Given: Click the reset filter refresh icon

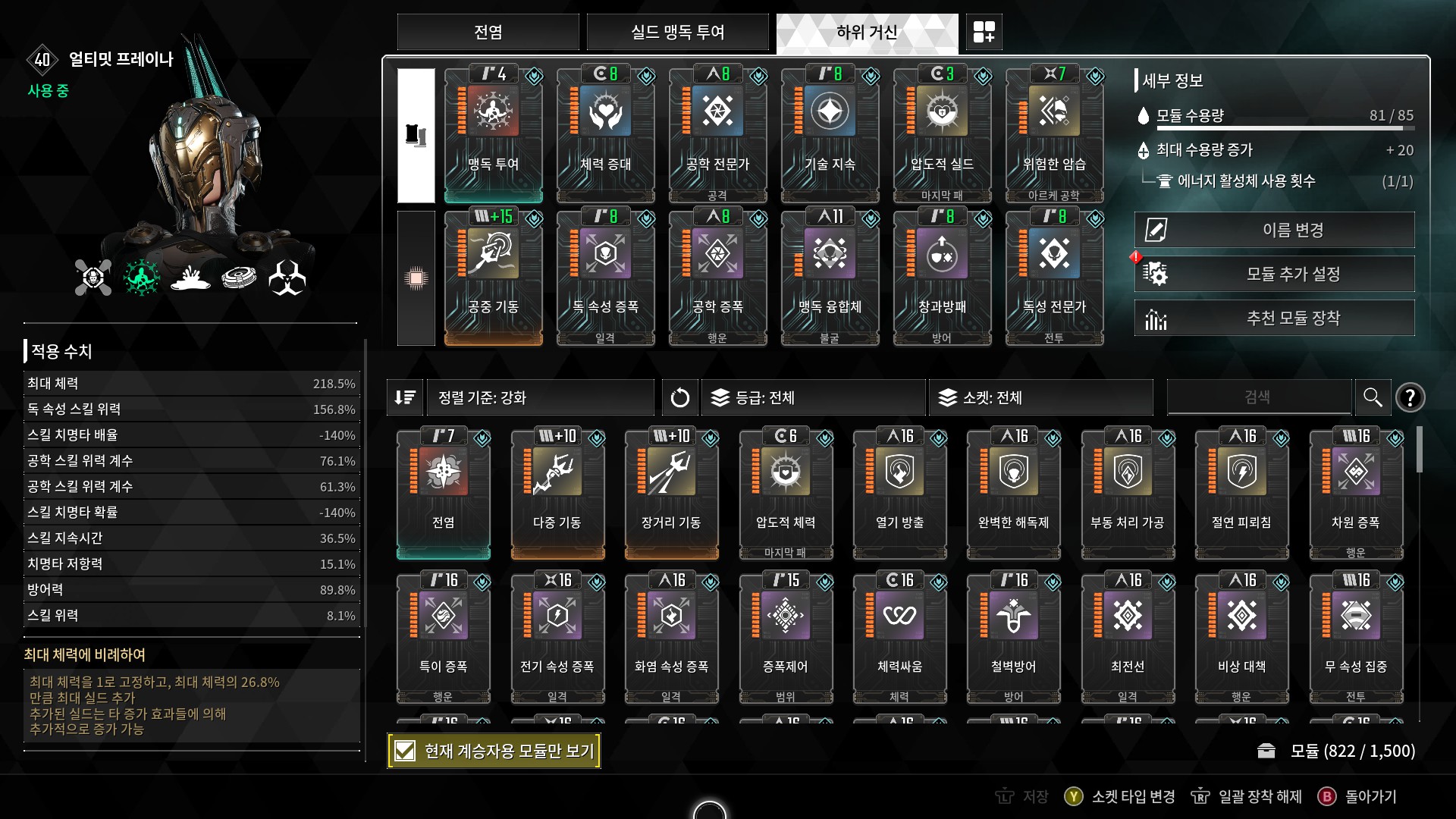Looking at the screenshot, I should pyautogui.click(x=679, y=397).
